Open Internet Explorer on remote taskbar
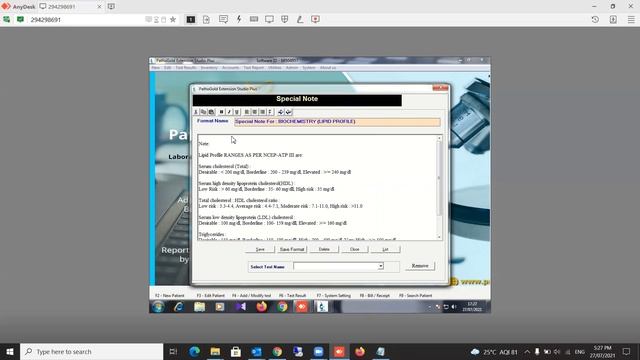The width and height of the screenshot is (640, 360). [179, 307]
